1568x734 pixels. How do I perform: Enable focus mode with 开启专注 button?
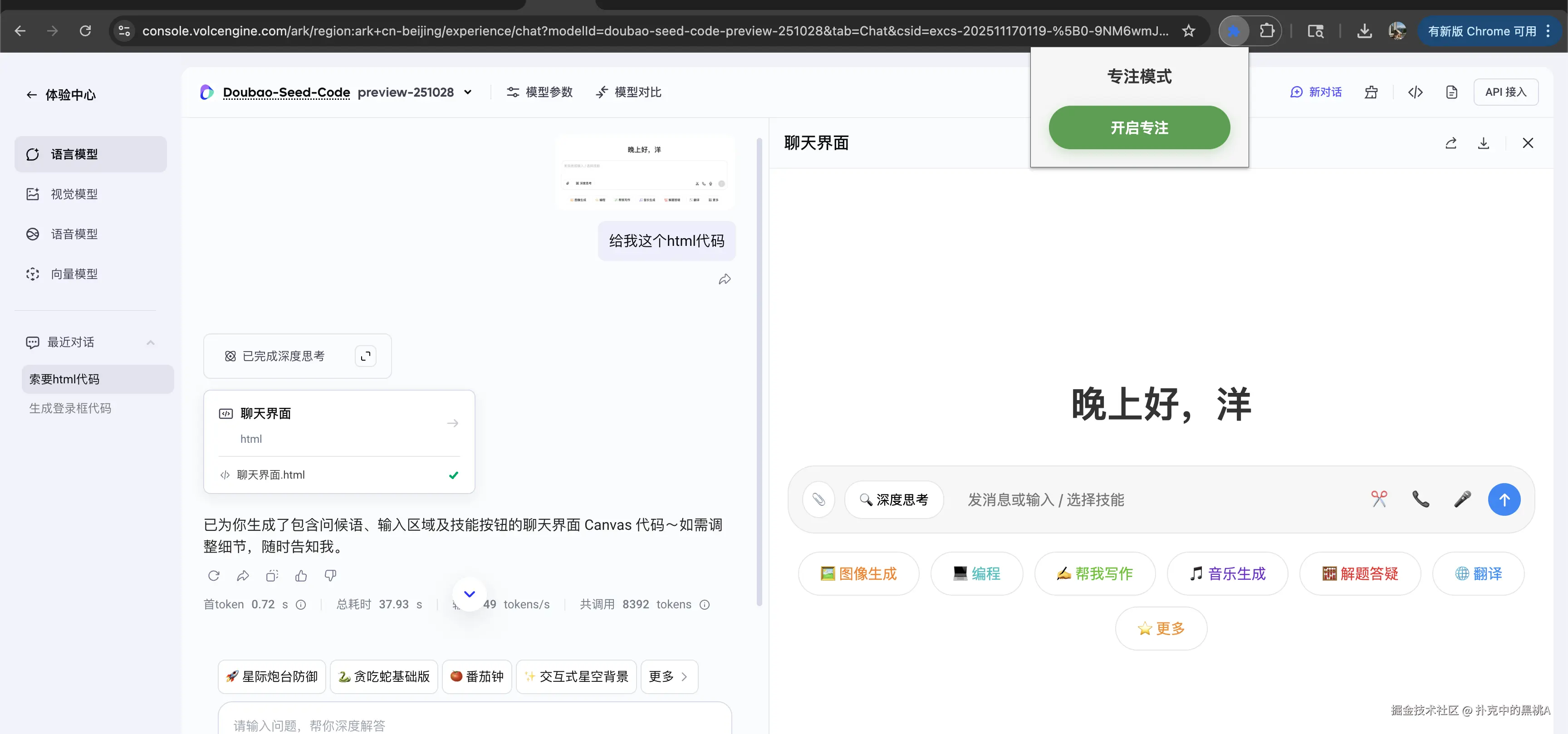[1139, 128]
